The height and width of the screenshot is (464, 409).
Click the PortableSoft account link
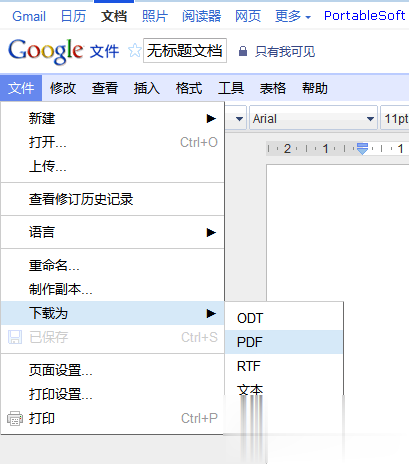coord(365,16)
